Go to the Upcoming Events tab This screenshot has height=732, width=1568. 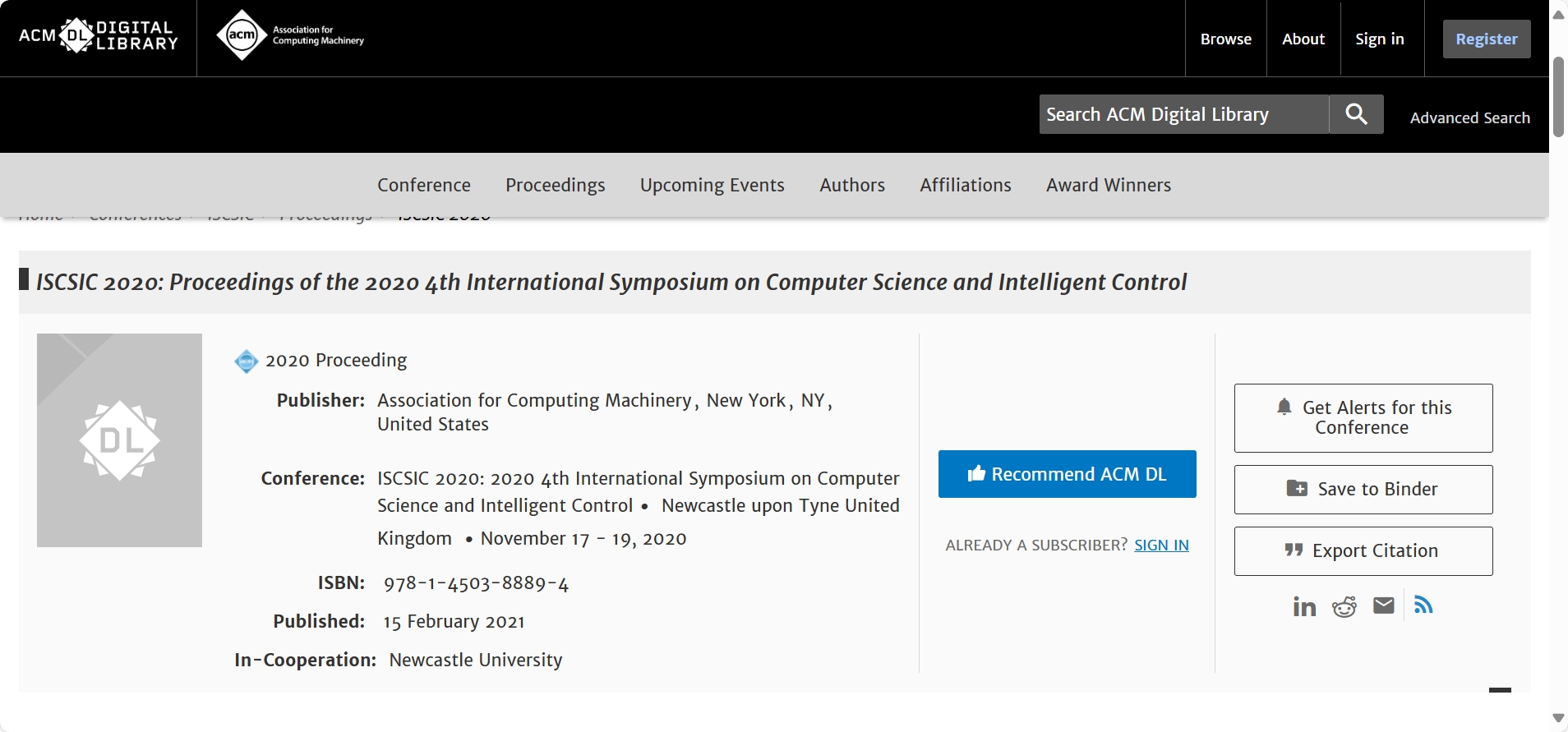click(x=712, y=185)
